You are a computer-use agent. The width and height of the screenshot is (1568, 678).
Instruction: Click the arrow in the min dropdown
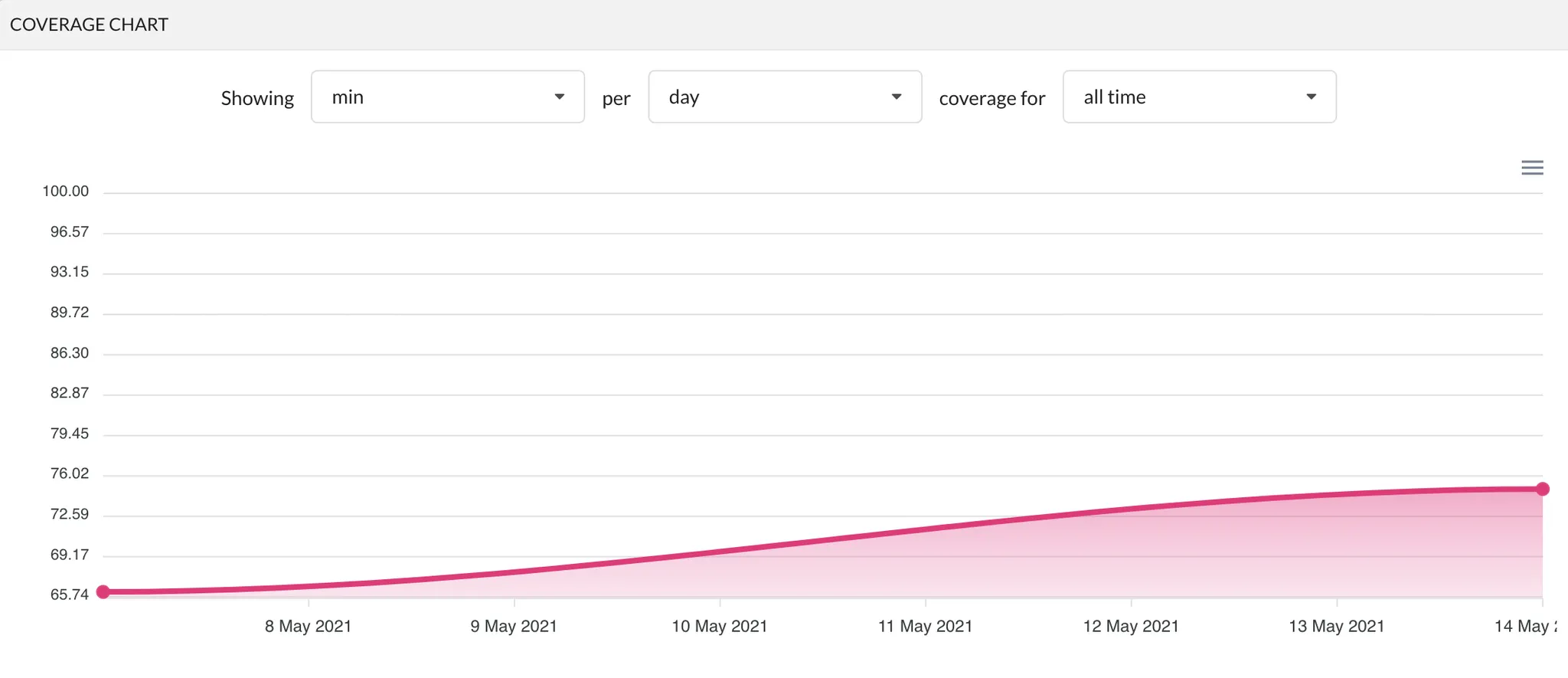560,97
